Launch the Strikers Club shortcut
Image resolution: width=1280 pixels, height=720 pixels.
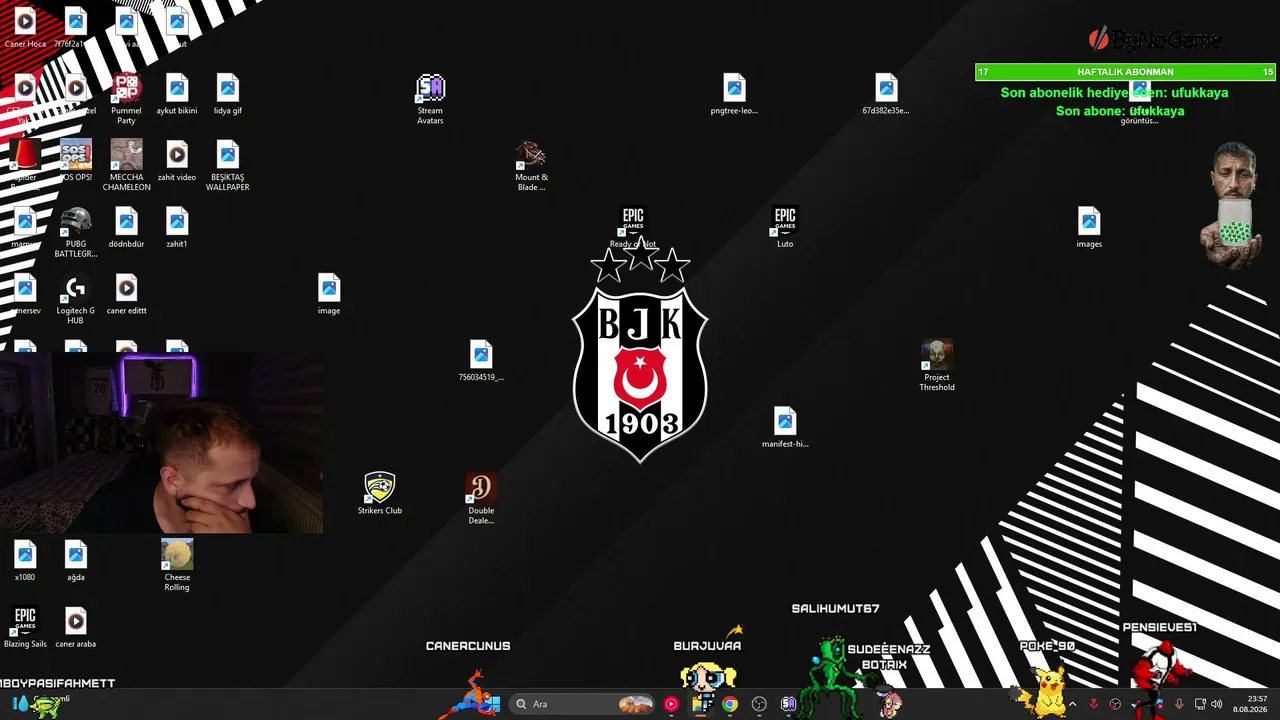pyautogui.click(x=380, y=494)
